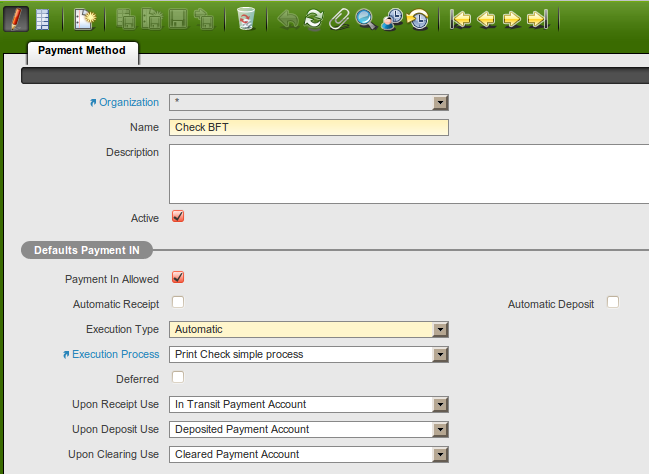
Task: Toggle Payment In Allowed checkbox
Action: [x=178, y=277]
